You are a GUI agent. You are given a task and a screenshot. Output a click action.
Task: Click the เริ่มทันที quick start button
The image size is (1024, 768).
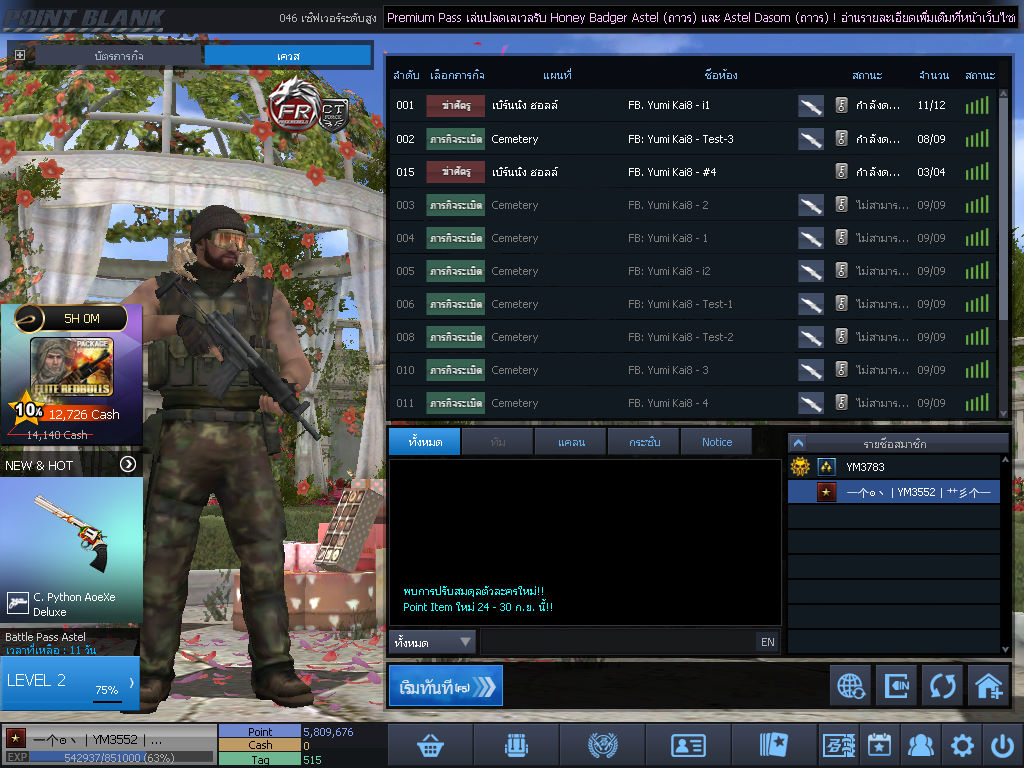446,686
